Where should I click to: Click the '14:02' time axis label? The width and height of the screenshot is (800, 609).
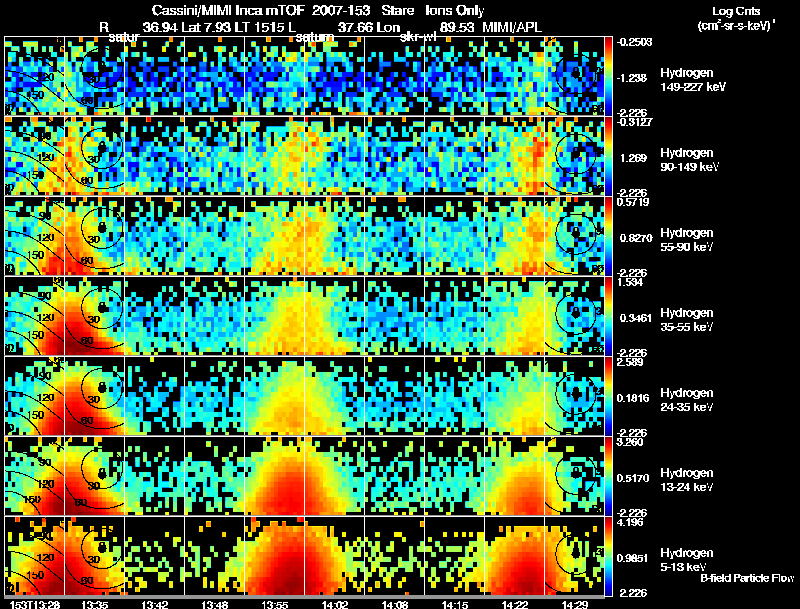coord(335,604)
